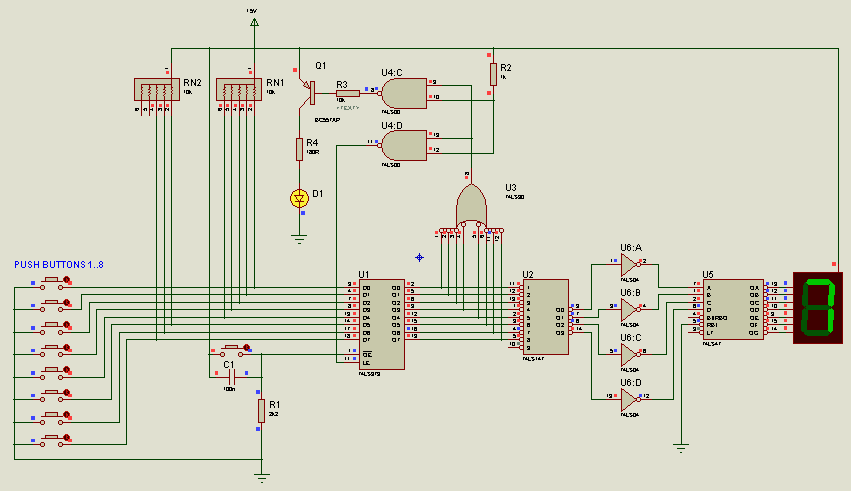851x491 pixels.
Task: Click the blue crosshair origin marker
Action: [x=419, y=258]
